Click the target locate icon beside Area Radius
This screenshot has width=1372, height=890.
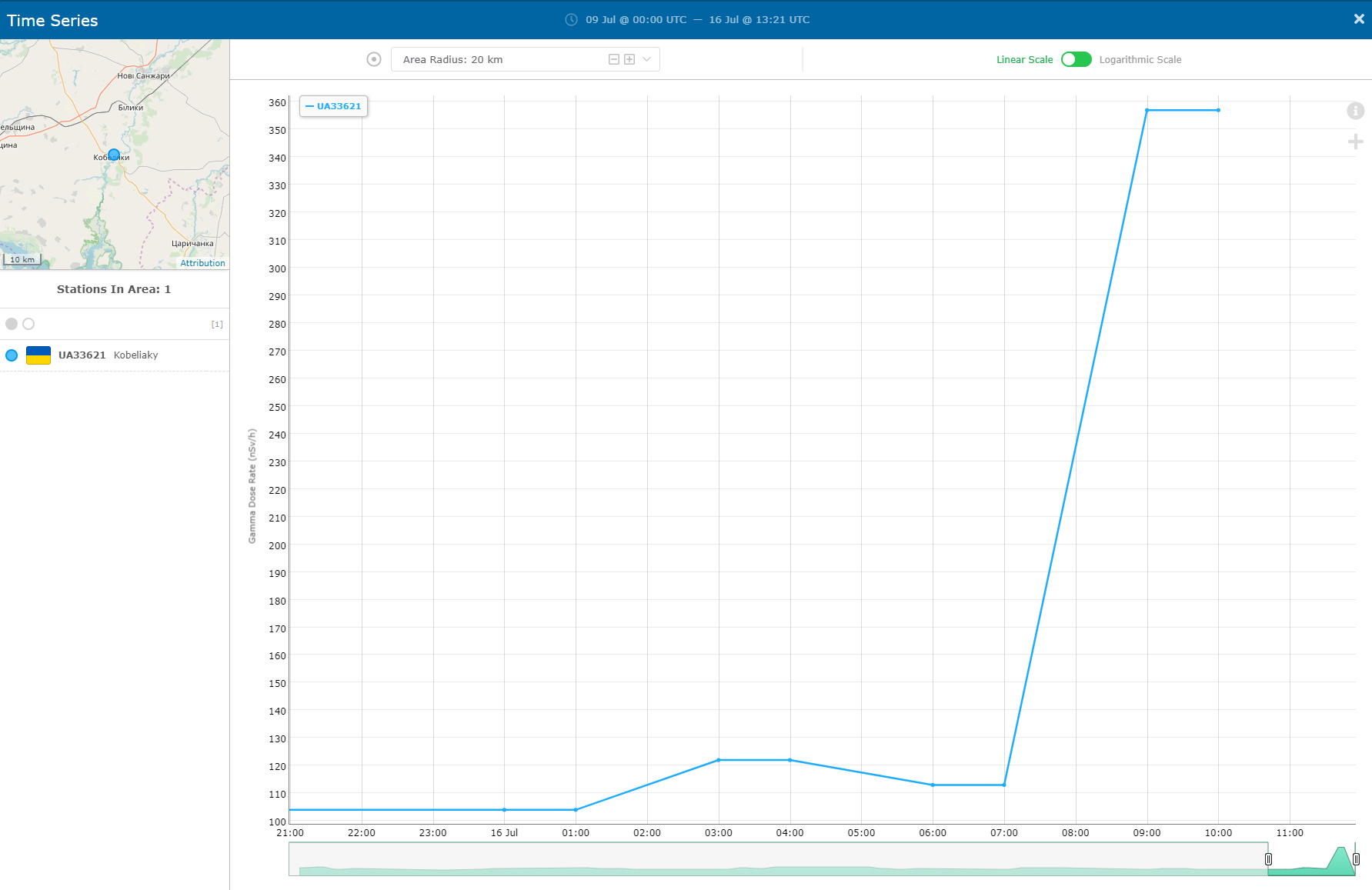(374, 59)
